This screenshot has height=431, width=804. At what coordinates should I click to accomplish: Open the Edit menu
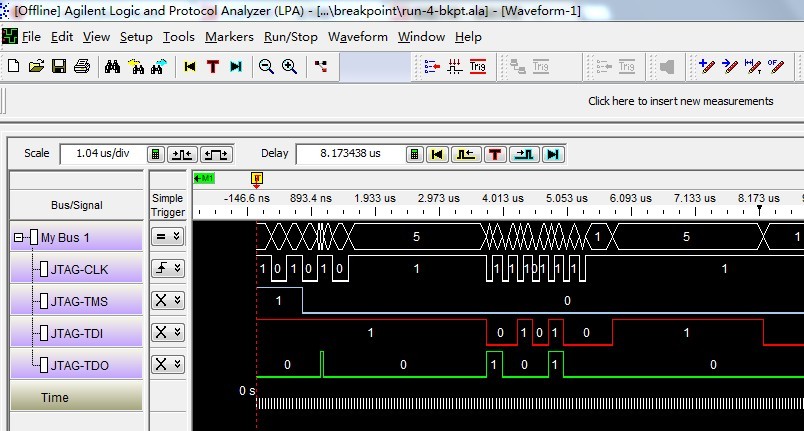[x=62, y=37]
